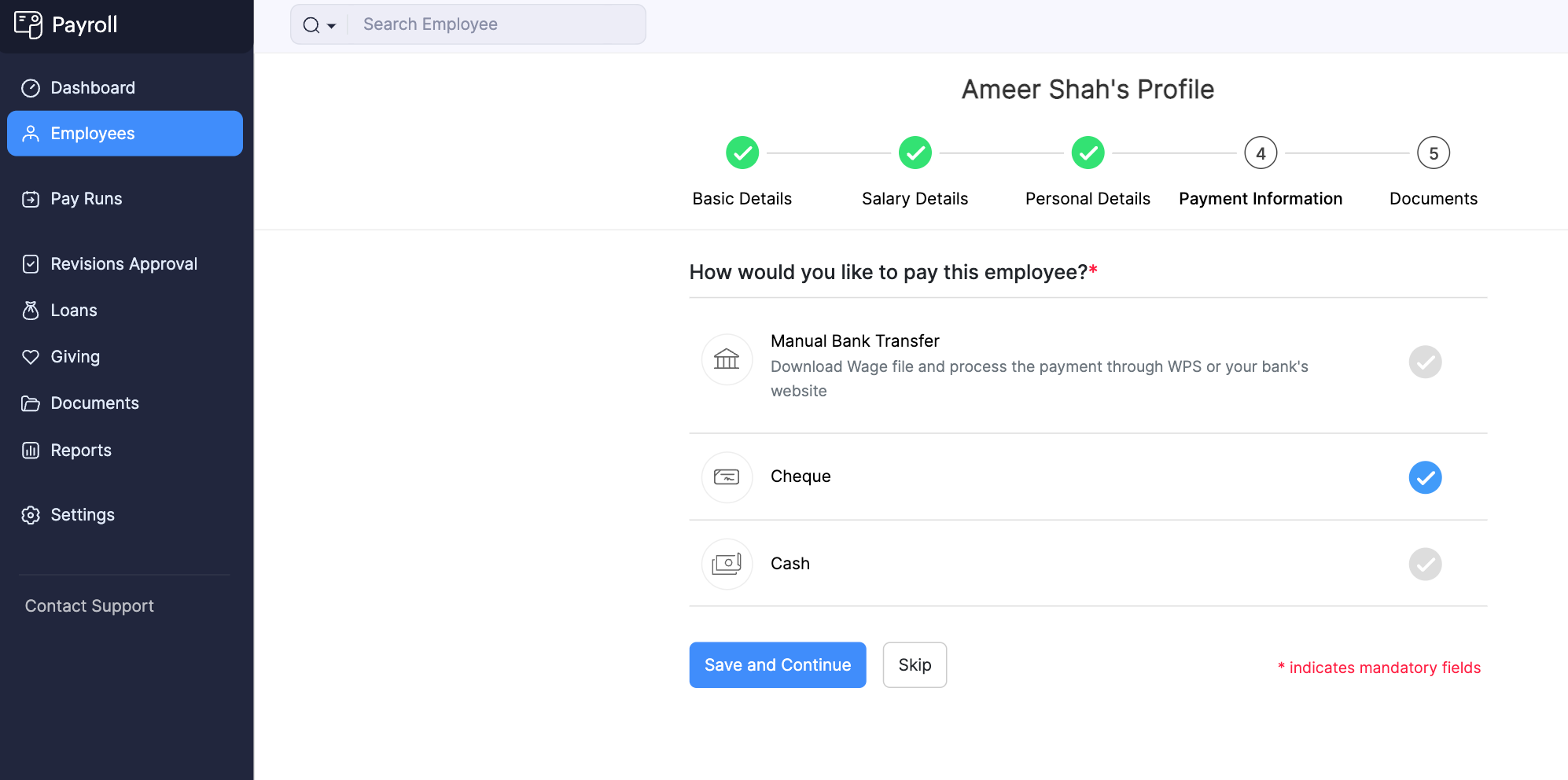Open the search filter dropdown
Viewport: 1568px width, 780px height.
[330, 24]
